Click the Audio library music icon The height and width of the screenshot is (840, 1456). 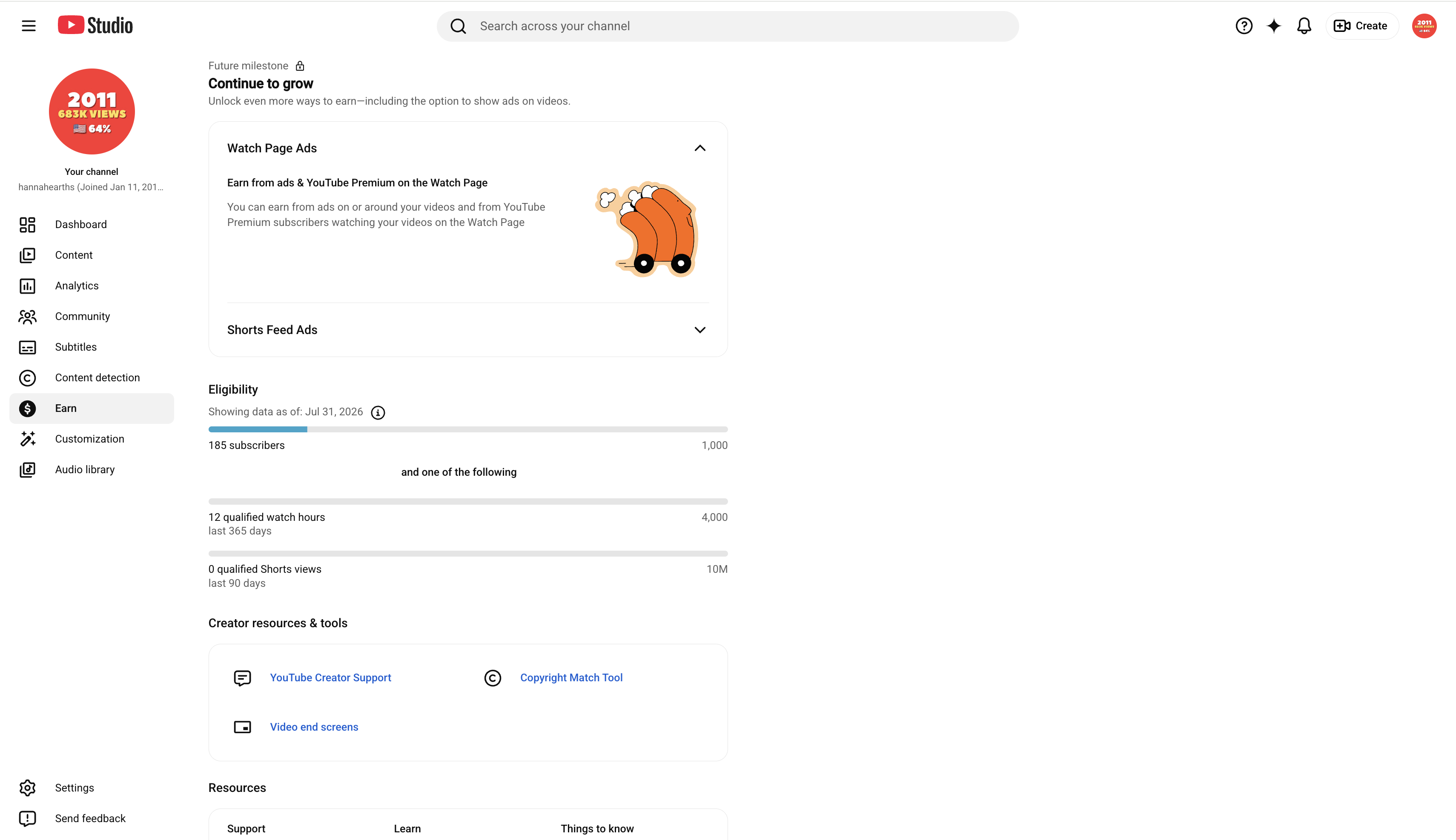pos(27,470)
